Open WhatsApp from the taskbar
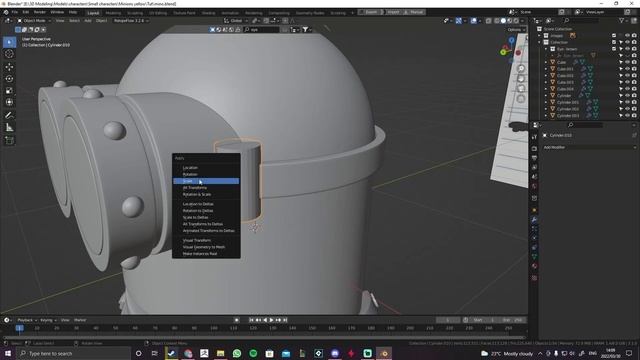 point(237,353)
